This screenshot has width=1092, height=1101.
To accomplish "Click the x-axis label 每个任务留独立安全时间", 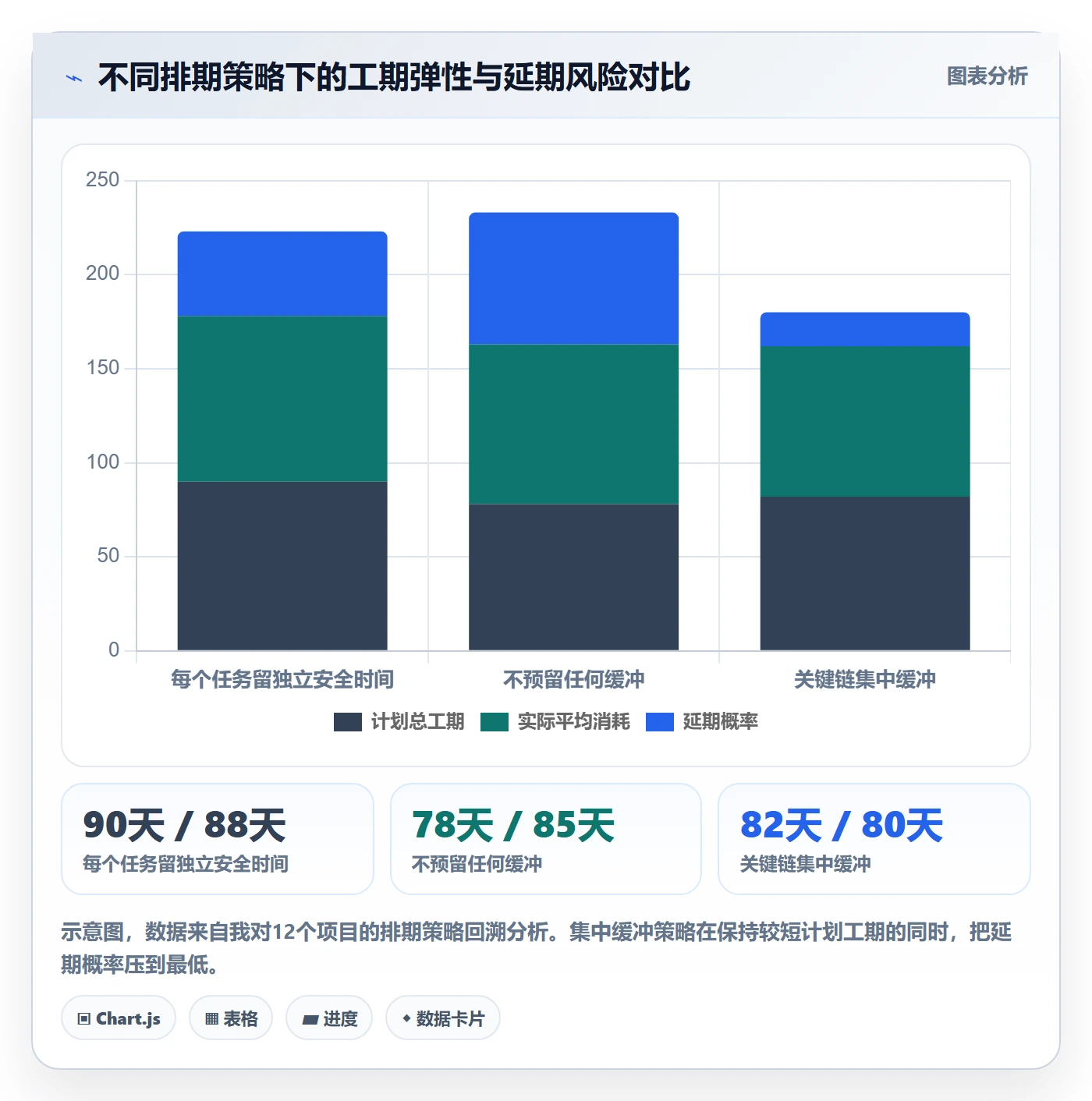I will click(282, 679).
